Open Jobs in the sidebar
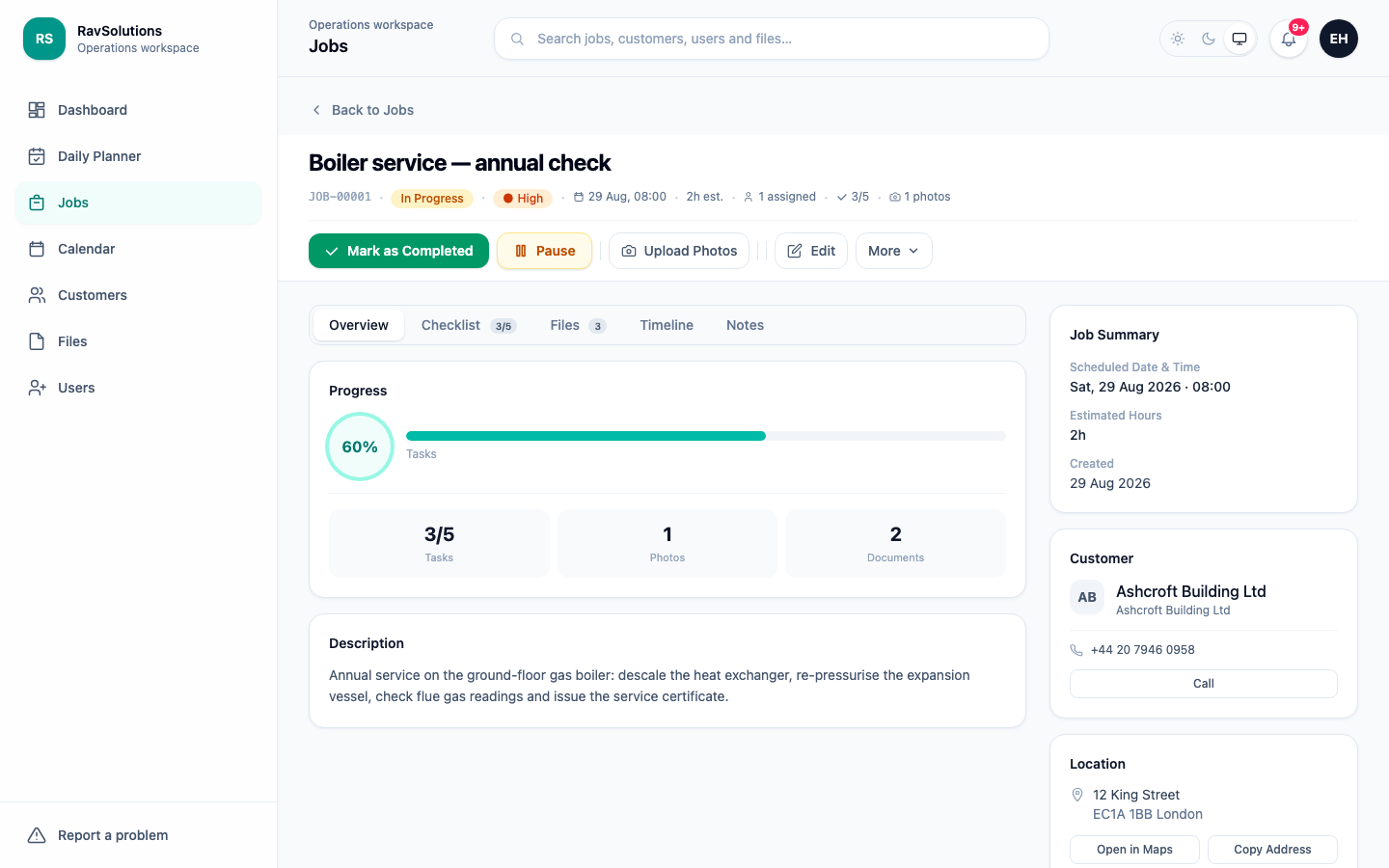Viewport: 1389px width, 868px height. (139, 203)
